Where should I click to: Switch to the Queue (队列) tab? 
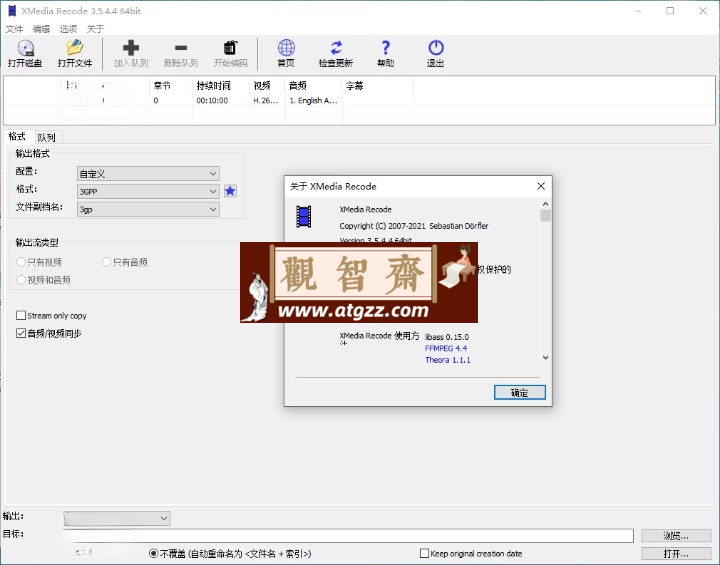point(47,137)
